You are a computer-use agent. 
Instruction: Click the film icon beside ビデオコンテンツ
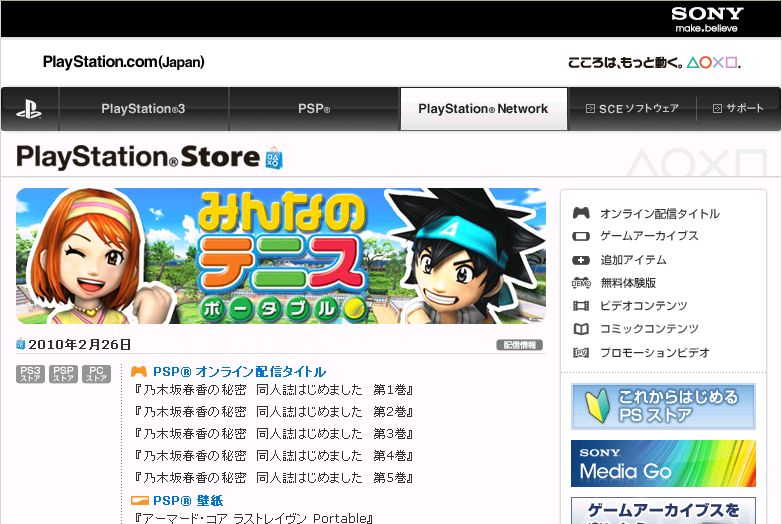pyautogui.click(x=581, y=306)
